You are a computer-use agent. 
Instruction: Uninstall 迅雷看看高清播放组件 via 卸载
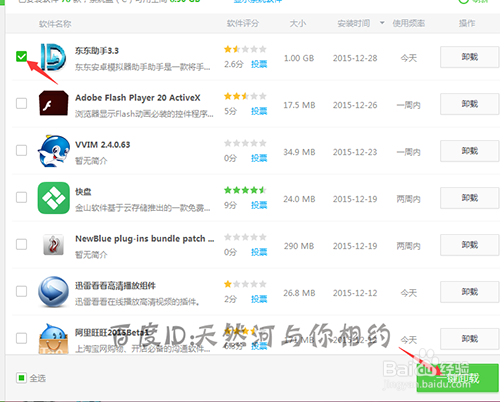(470, 292)
